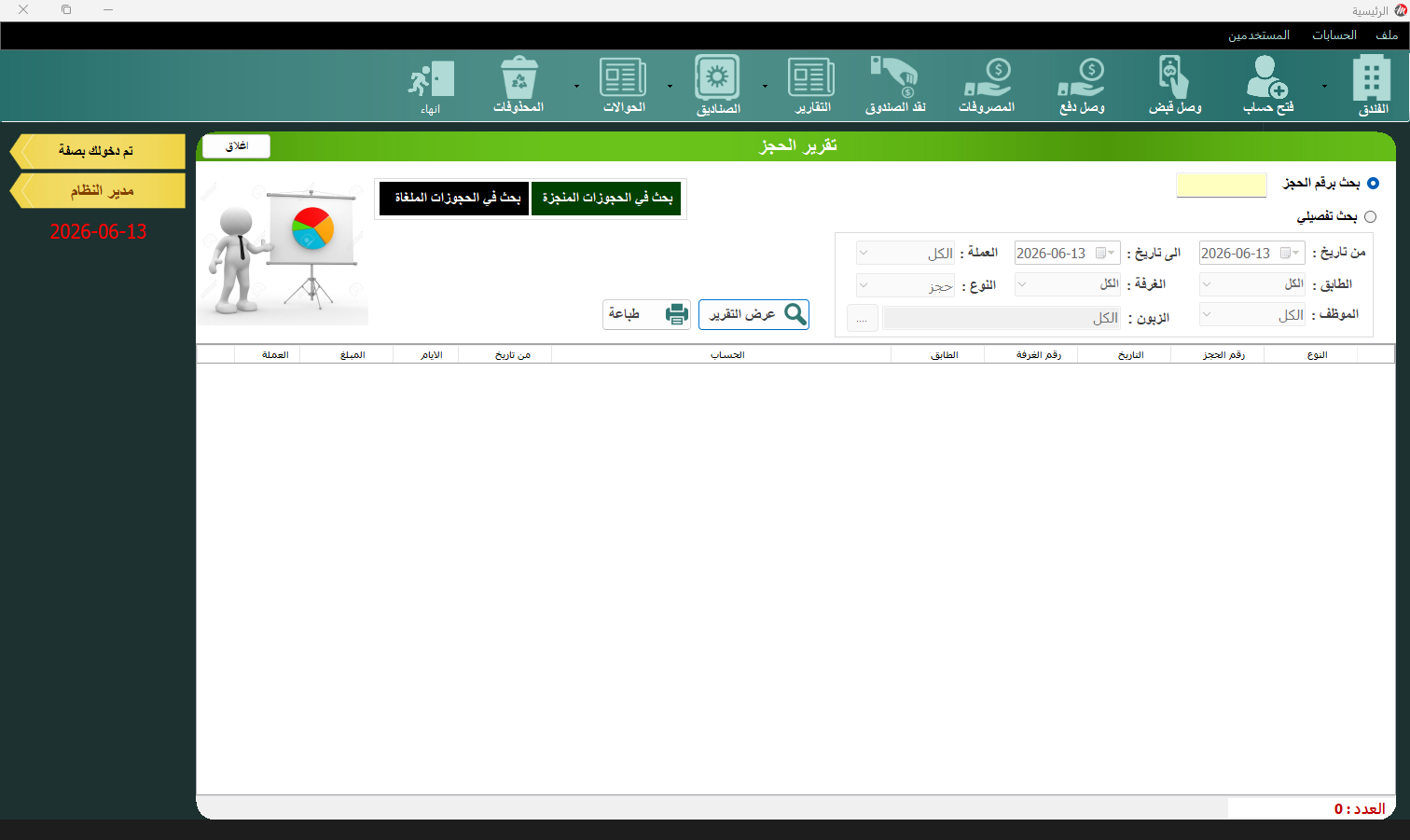This screenshot has height=840, width=1410.
Task: Select بحث برقم الحجز radio button
Action: click(x=1373, y=184)
